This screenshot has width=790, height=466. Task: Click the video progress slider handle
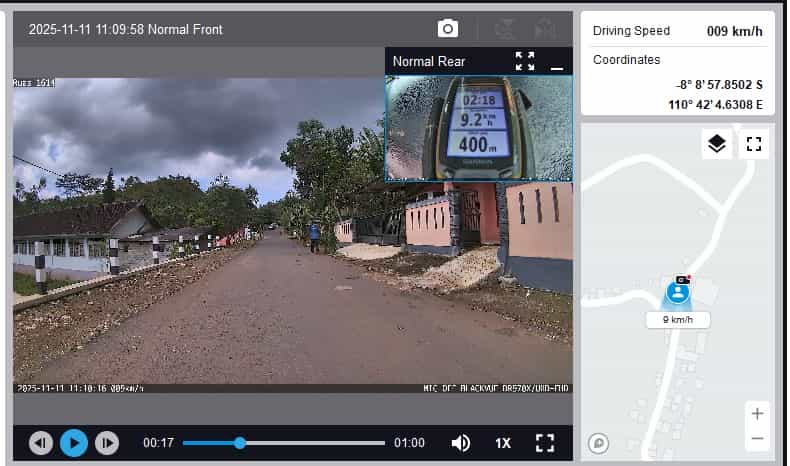pyautogui.click(x=240, y=442)
